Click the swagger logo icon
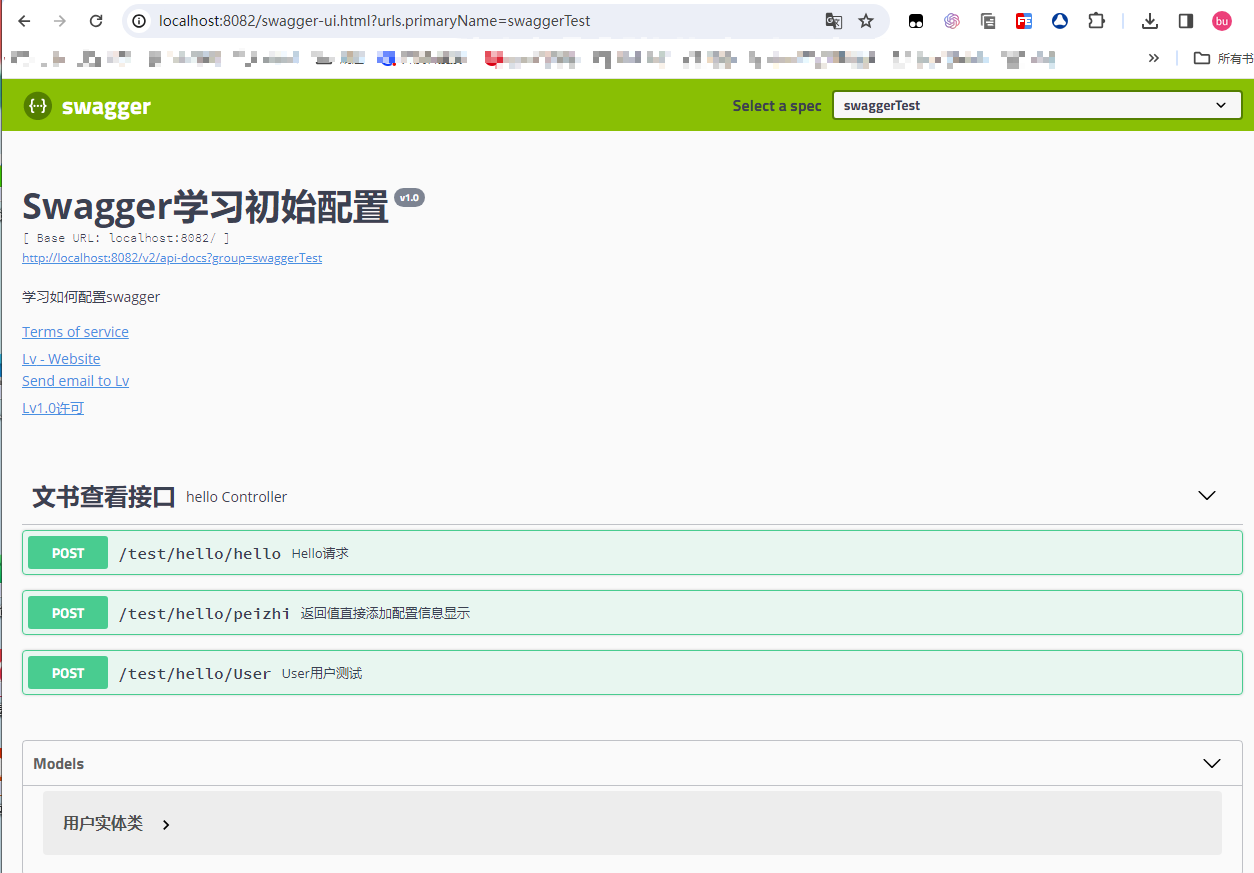Viewport: 1254px width, 873px height. click(x=37, y=105)
